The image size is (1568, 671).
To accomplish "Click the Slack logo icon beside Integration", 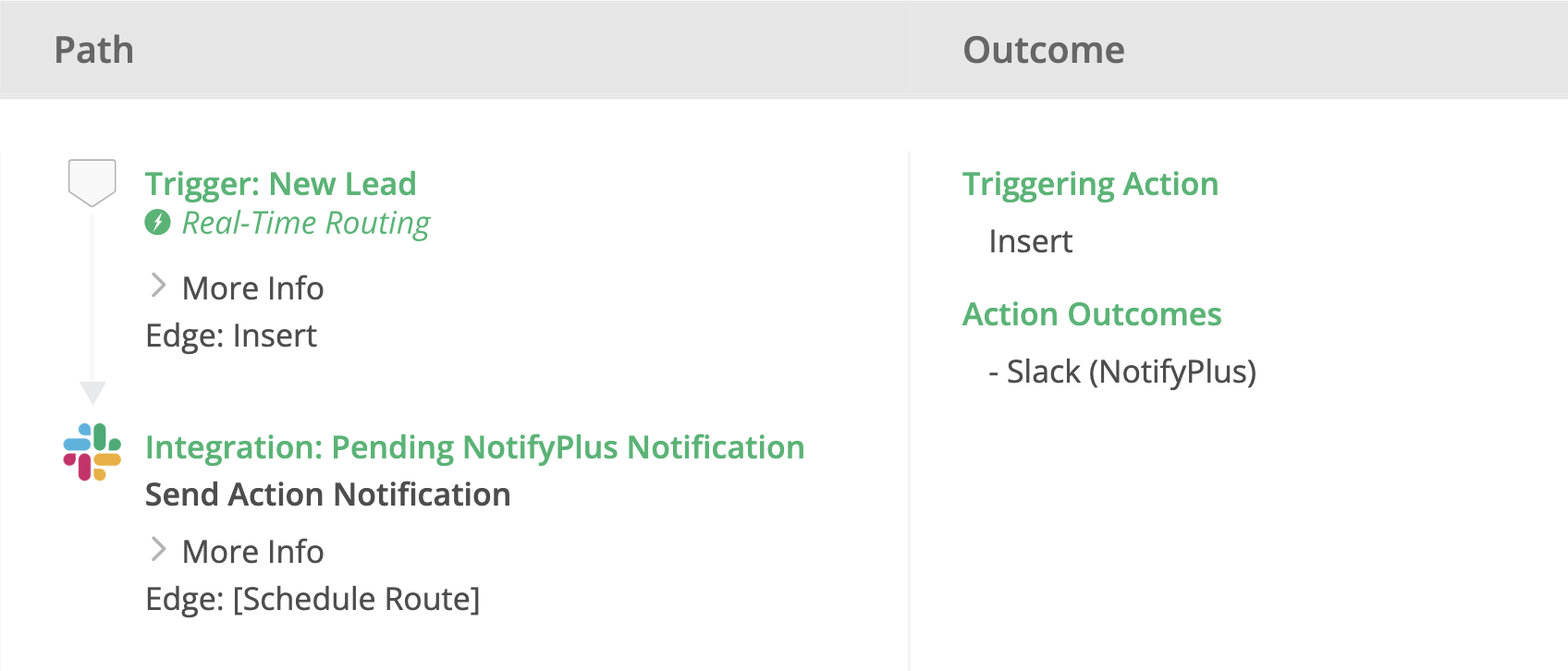I will pyautogui.click(x=92, y=452).
